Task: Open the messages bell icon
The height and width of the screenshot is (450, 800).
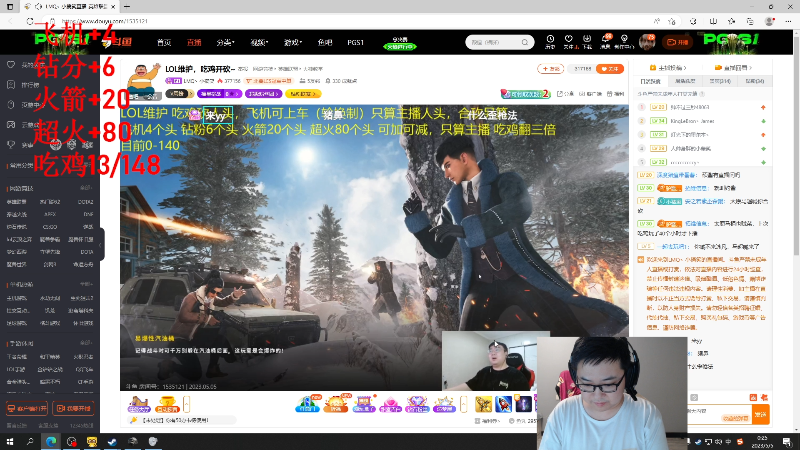Action: pyautogui.click(x=605, y=42)
